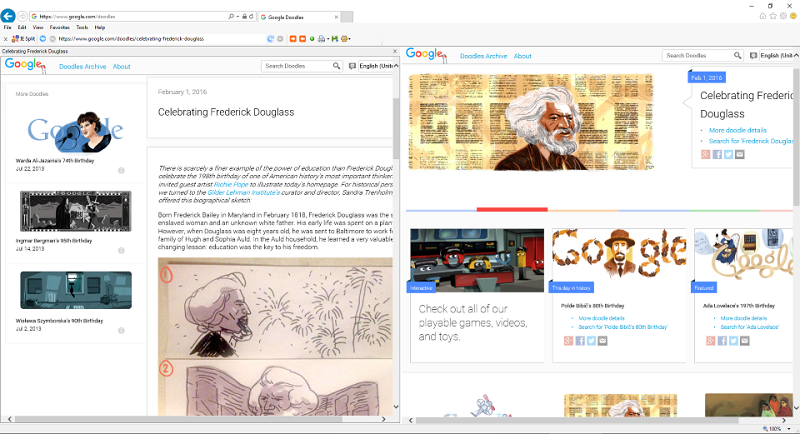Click info icon for Wislawa Szymborska's 90th Birthday
The width and height of the screenshot is (800, 434).
click(x=121, y=330)
